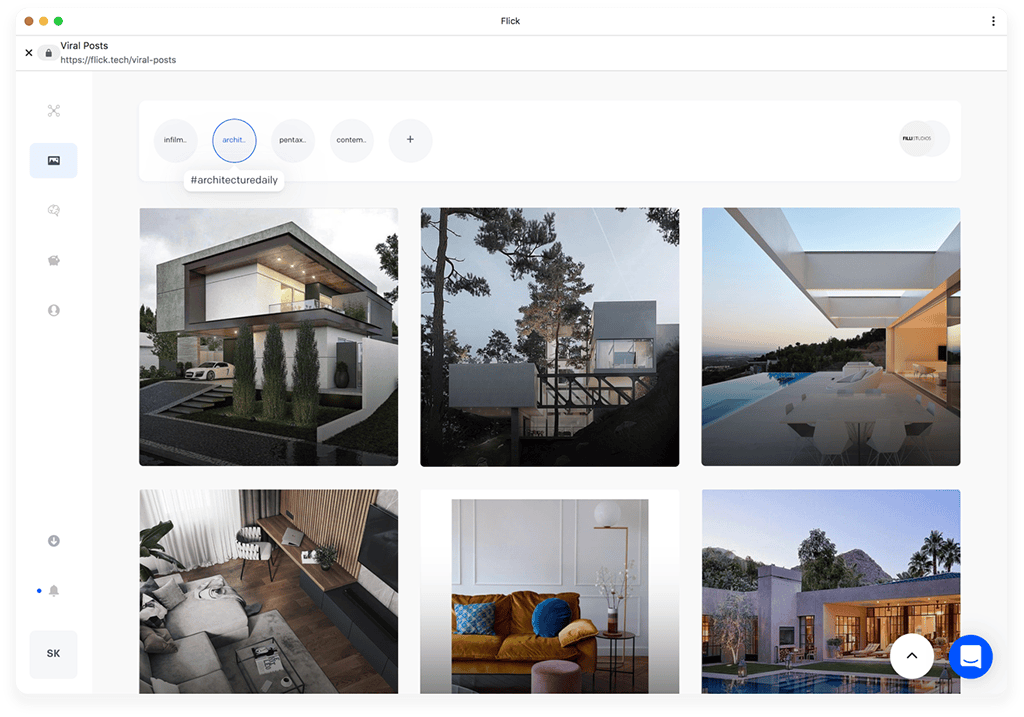
Task: Click the piggy bank sidebar icon
Action: 54,261
